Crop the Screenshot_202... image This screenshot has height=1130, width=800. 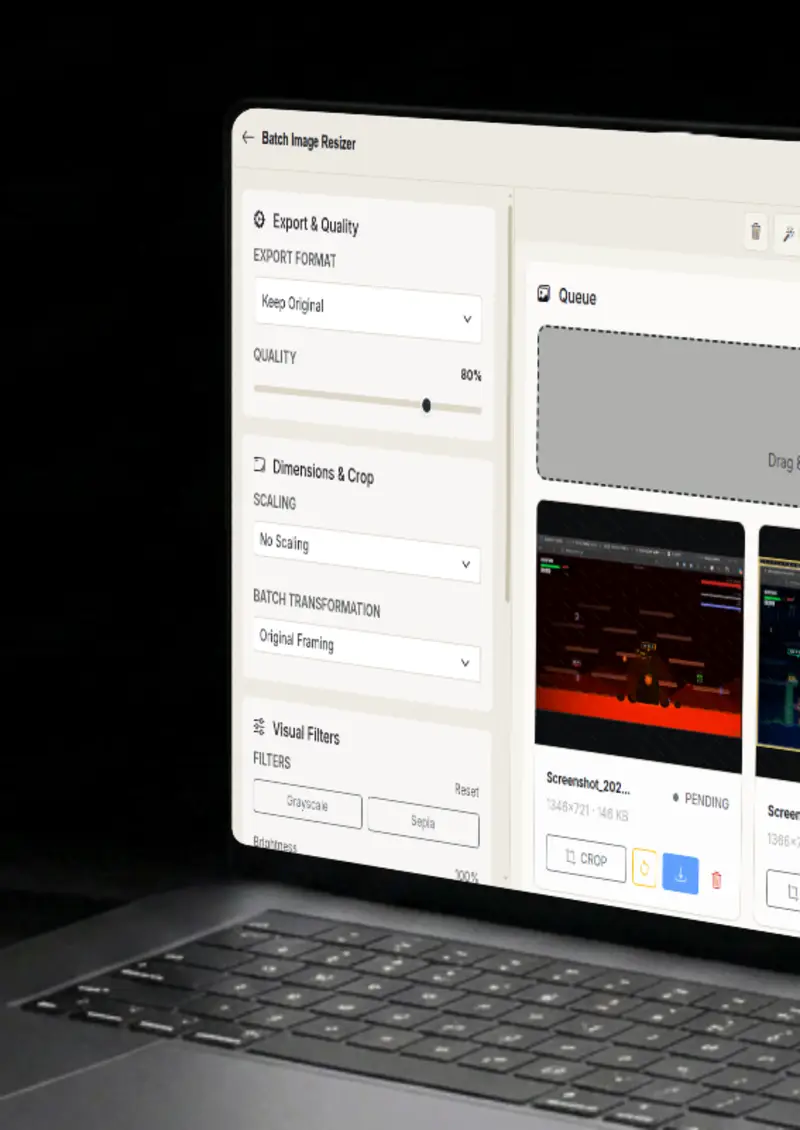[x=586, y=858]
